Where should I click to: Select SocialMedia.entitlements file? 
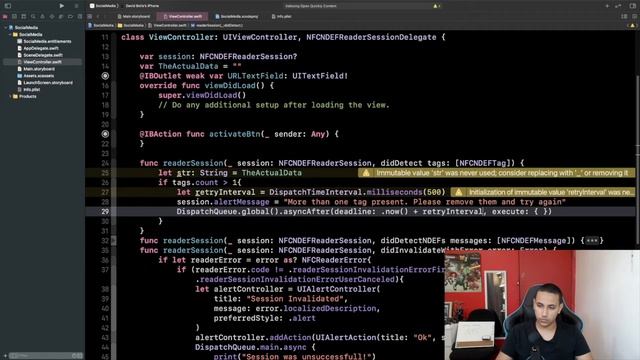pyautogui.click(x=44, y=41)
